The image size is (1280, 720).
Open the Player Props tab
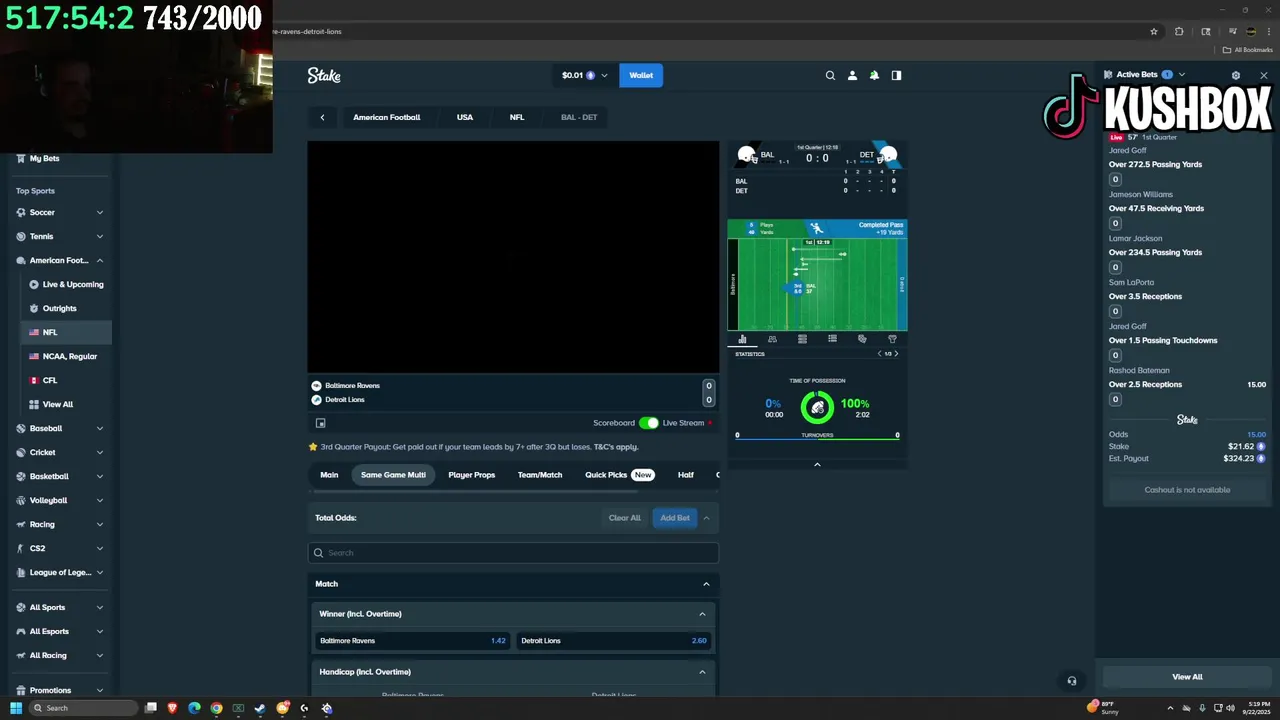pyautogui.click(x=471, y=475)
